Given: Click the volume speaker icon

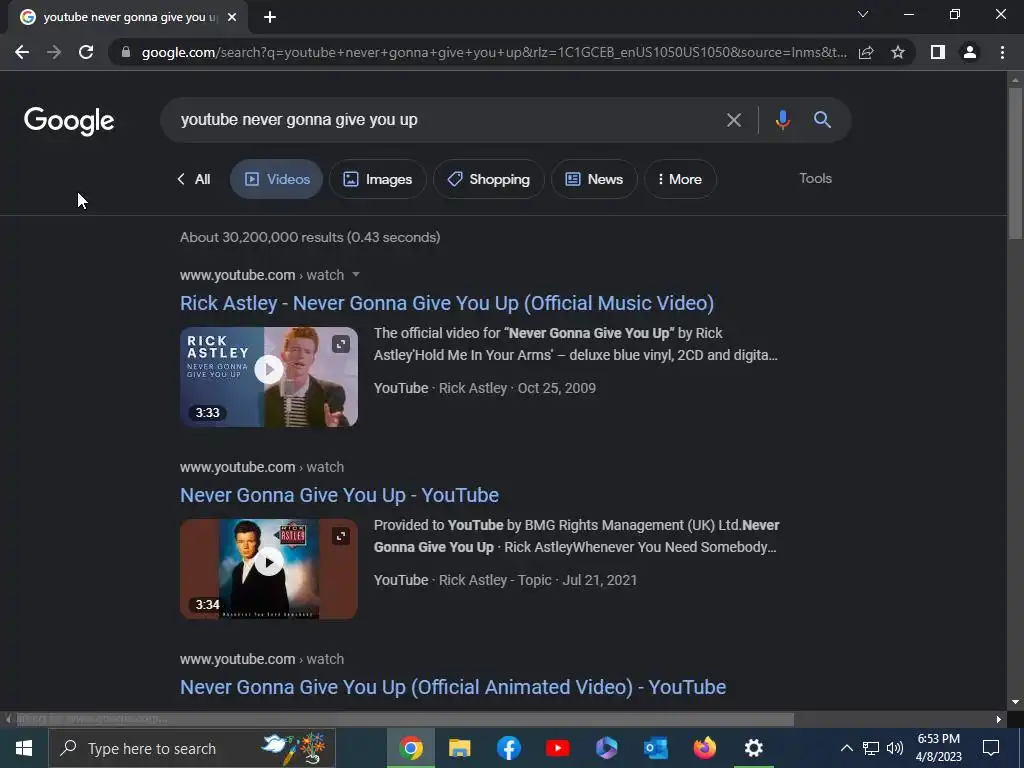Looking at the screenshot, I should (x=895, y=748).
